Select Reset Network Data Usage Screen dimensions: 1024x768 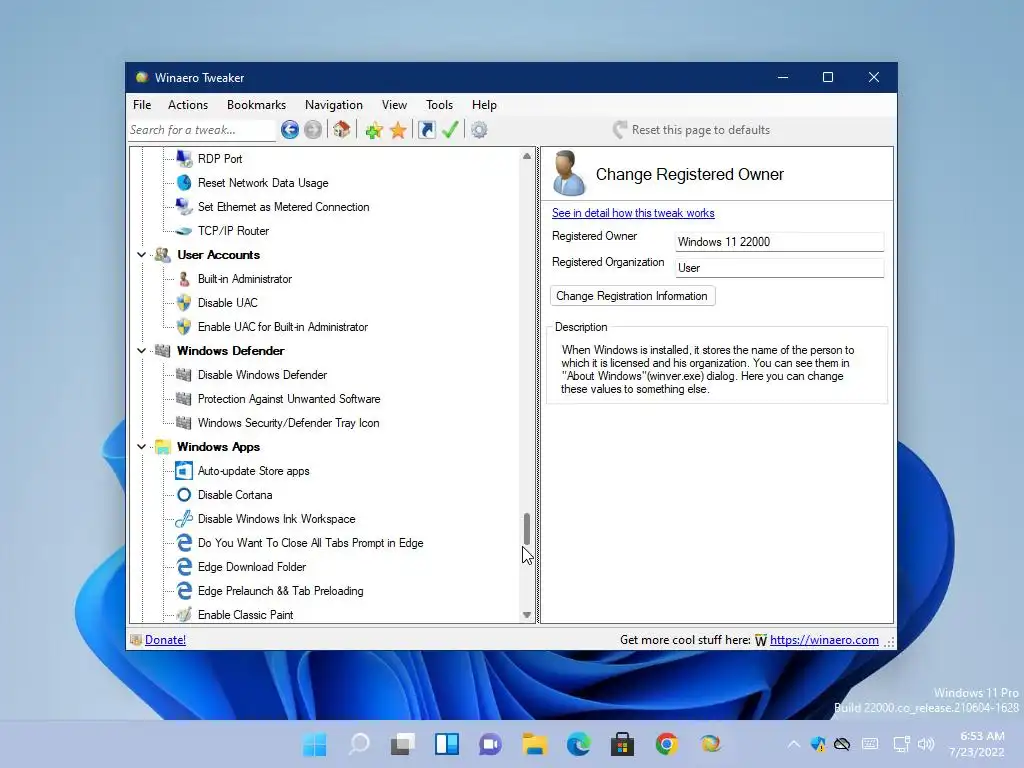(263, 183)
